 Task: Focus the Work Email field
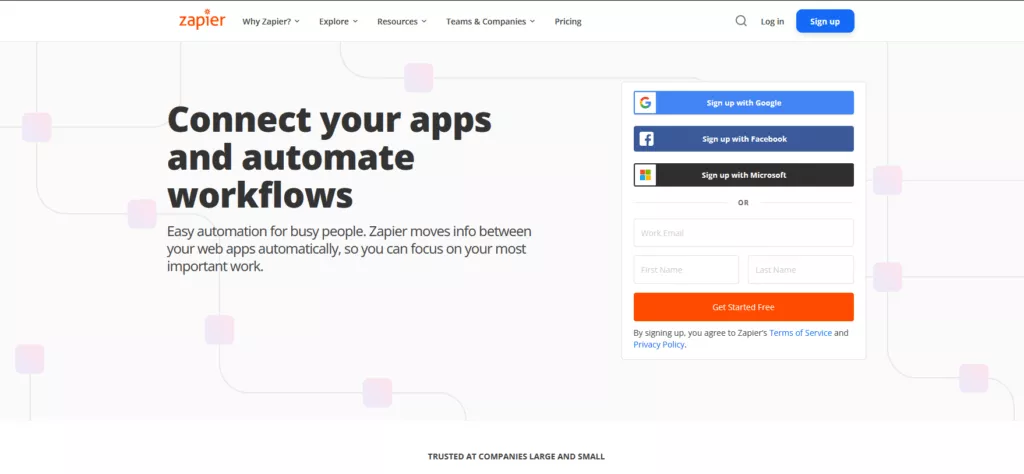[743, 232]
